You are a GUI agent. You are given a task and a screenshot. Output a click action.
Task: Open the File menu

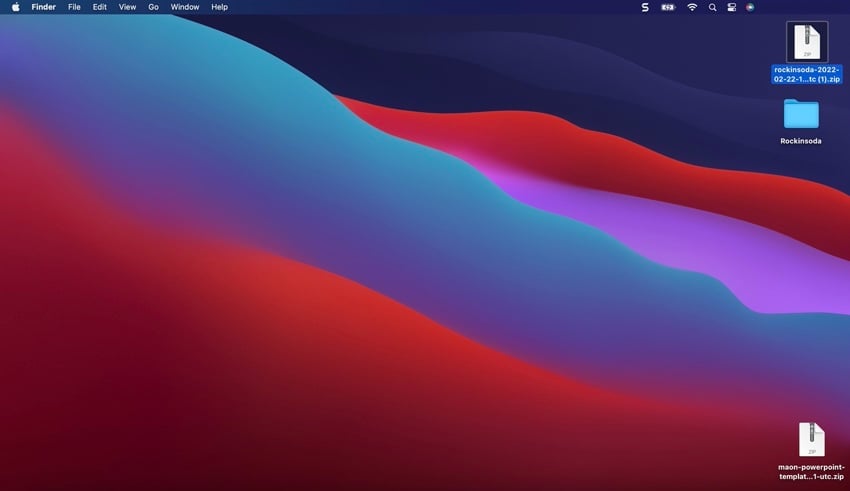[x=74, y=7]
